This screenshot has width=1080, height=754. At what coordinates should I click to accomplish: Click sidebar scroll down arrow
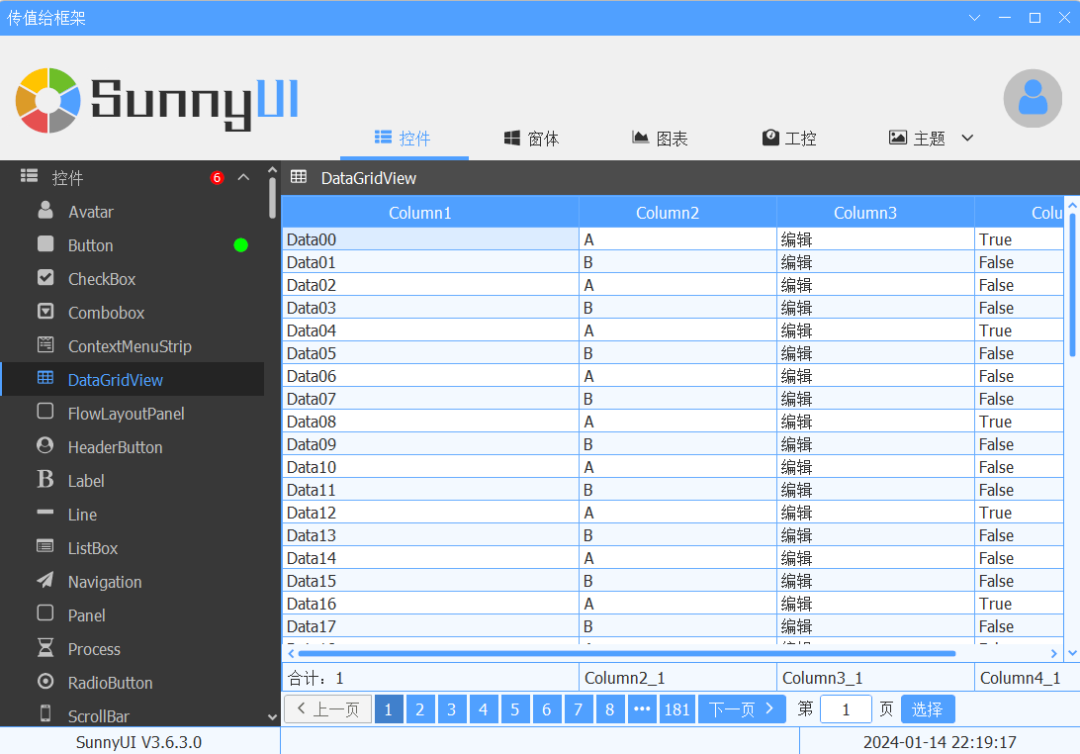click(272, 718)
